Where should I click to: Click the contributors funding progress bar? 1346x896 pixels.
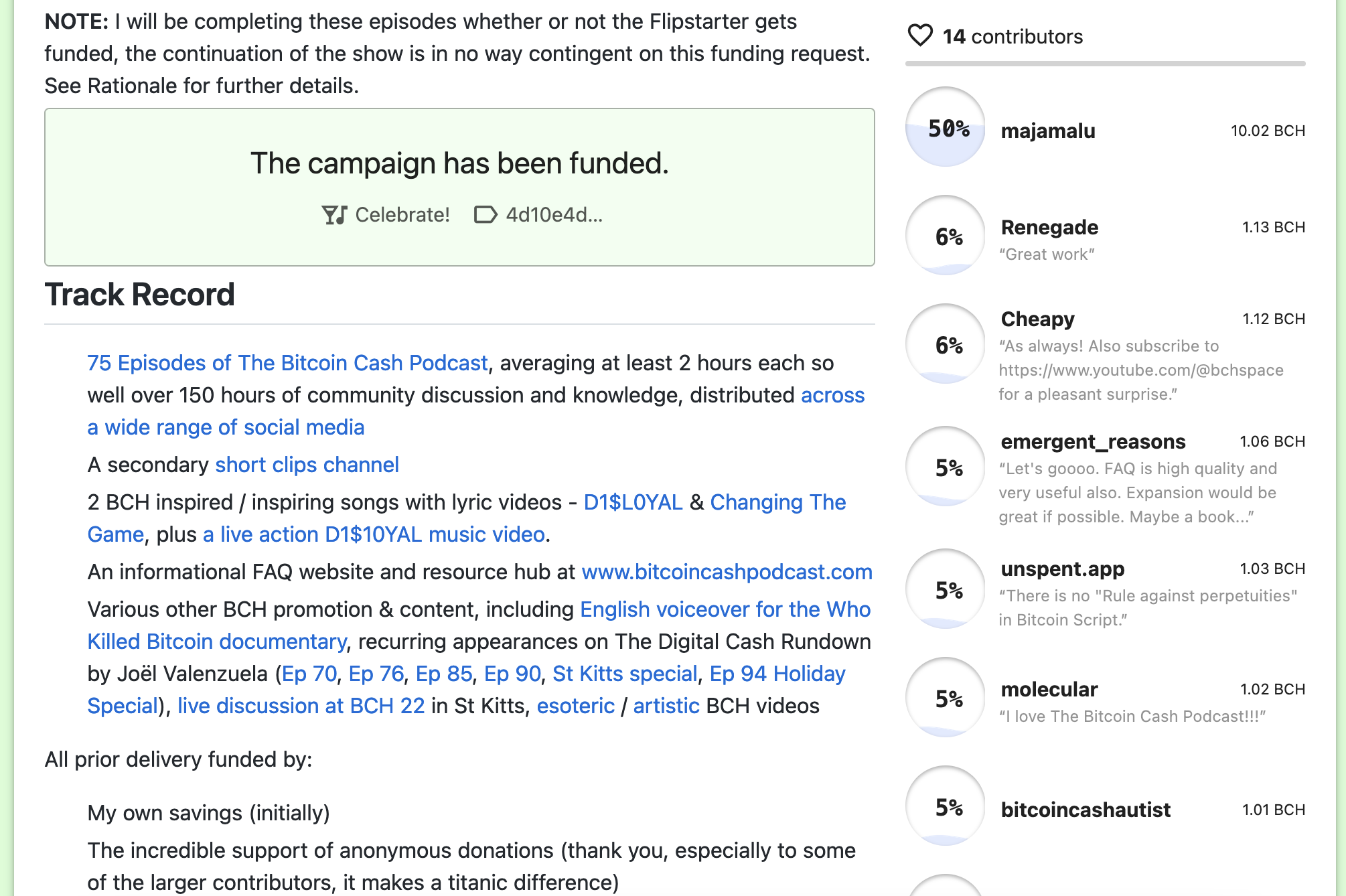(x=1105, y=64)
